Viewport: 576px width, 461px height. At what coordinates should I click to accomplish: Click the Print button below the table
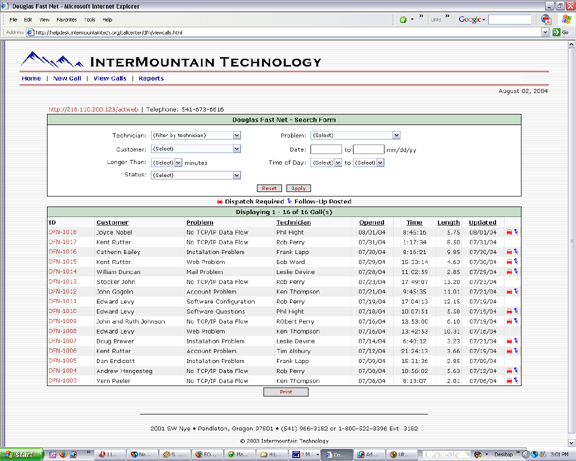click(x=286, y=392)
